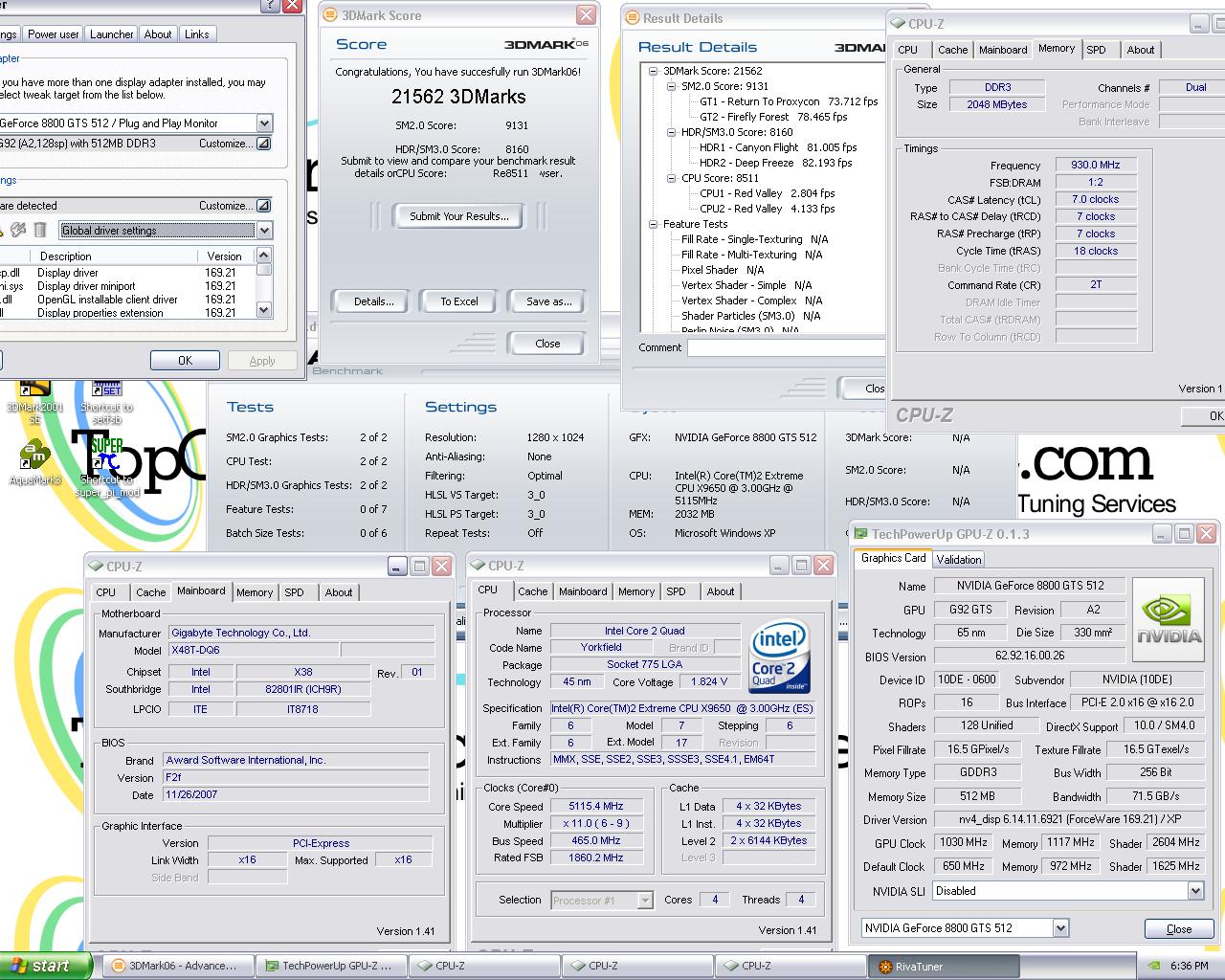1225x980 pixels.
Task: Select the Display driver miniport row
Action: point(128,286)
